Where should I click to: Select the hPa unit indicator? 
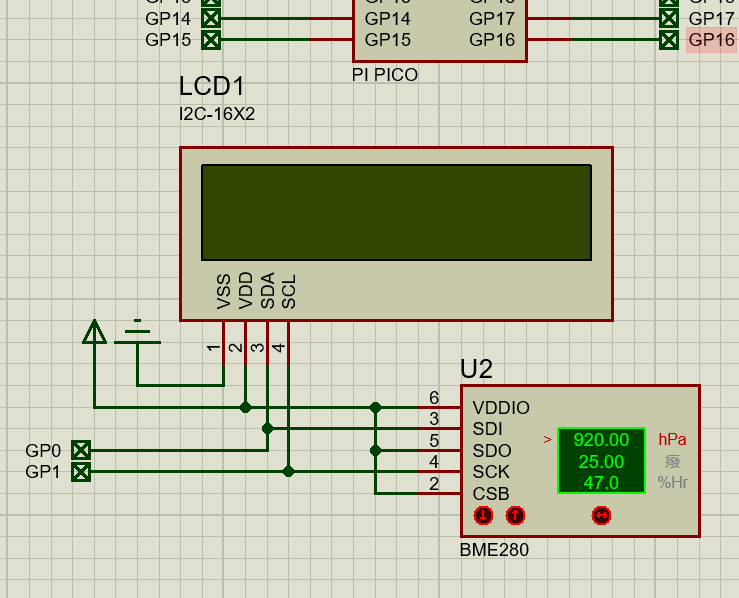pos(672,439)
